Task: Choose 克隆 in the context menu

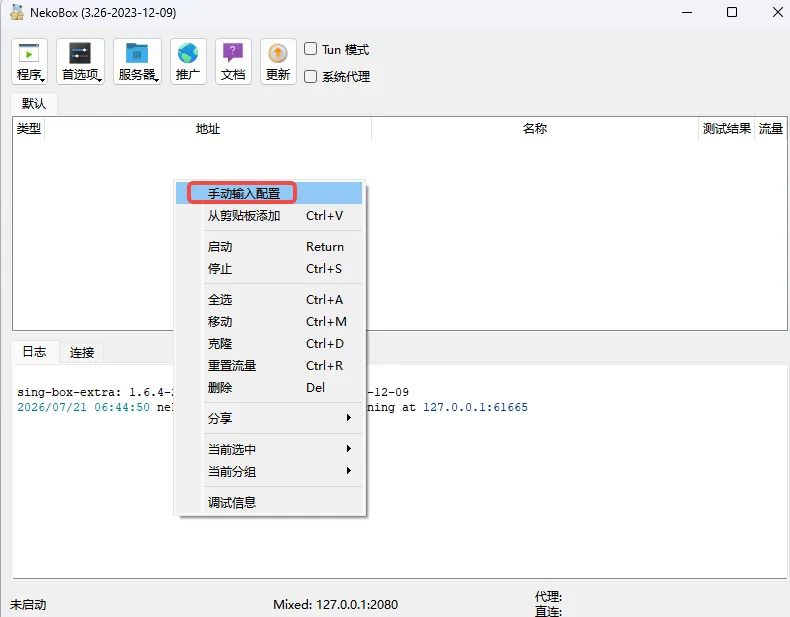Action: pyautogui.click(x=269, y=344)
